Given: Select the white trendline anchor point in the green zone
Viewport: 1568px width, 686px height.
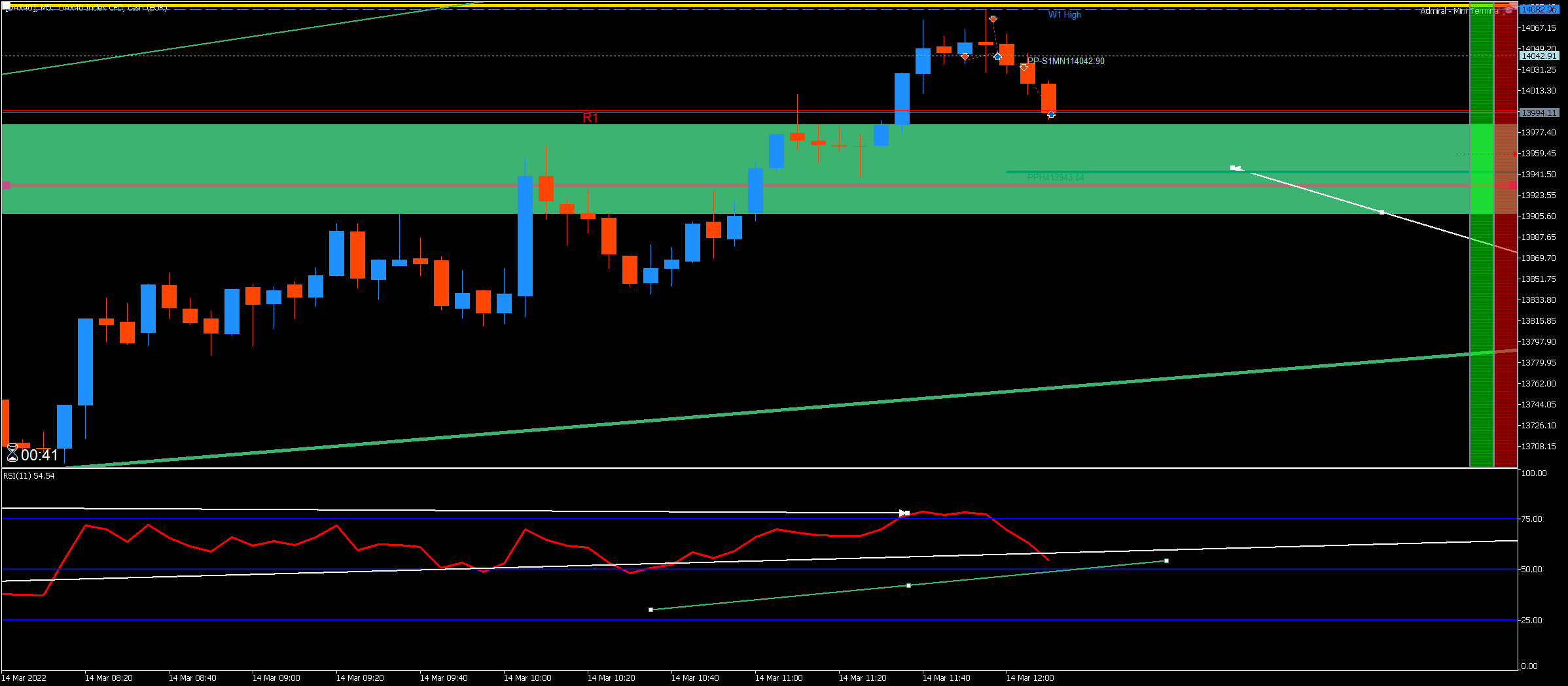Looking at the screenshot, I should (x=1381, y=212).
